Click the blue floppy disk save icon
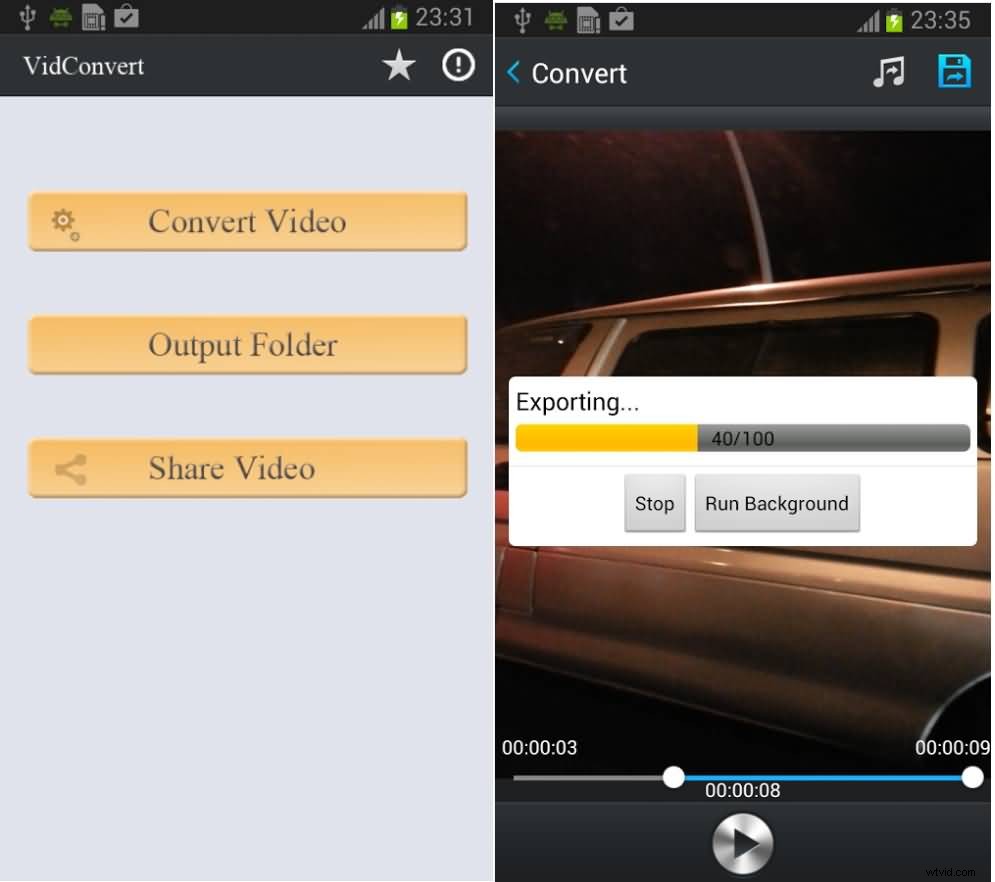The width and height of the screenshot is (995, 882). [954, 71]
